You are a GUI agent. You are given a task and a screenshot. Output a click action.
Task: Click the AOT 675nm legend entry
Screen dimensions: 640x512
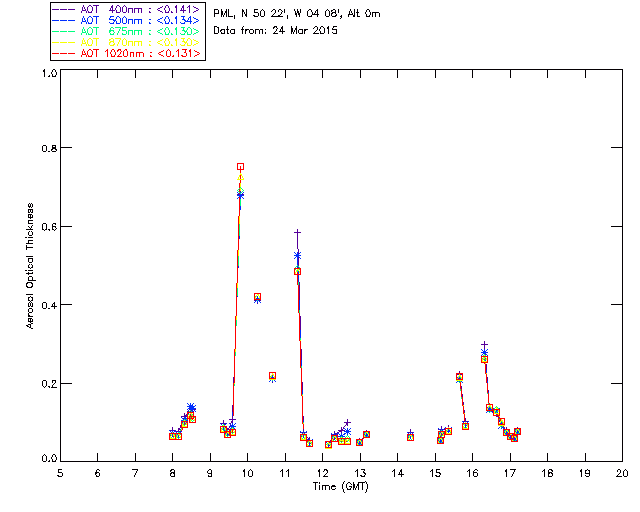click(x=127, y=31)
